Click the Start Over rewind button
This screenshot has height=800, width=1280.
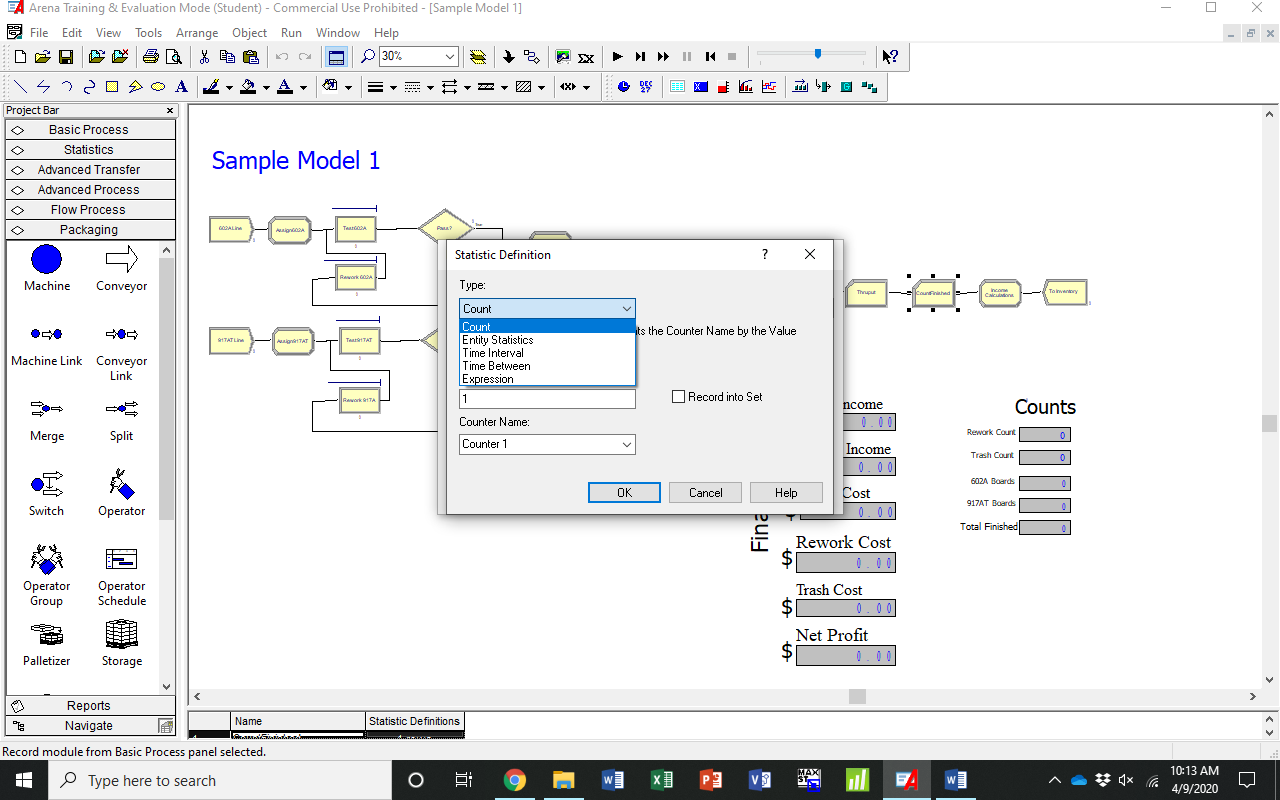click(x=710, y=57)
